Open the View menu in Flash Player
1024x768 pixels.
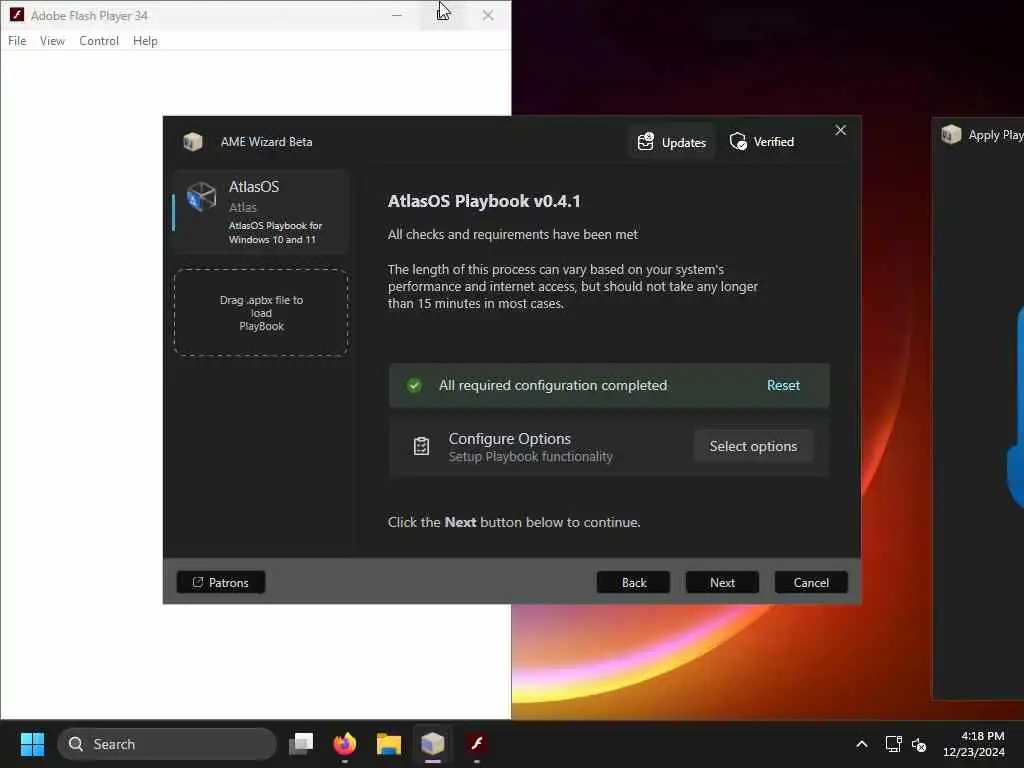(52, 40)
